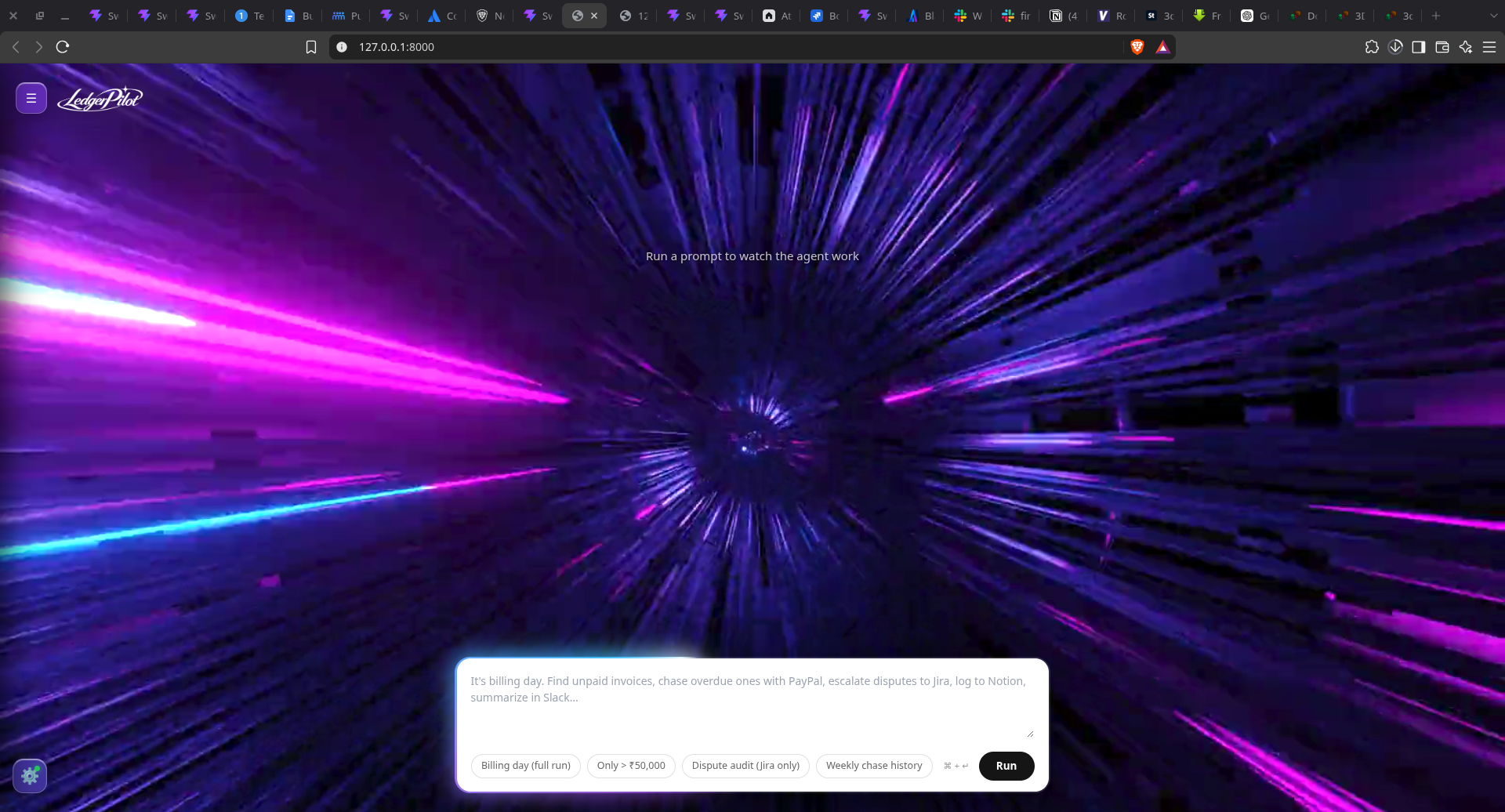Switch to the tab labeled Cc
This screenshot has width=1505, height=812.
click(x=442, y=16)
